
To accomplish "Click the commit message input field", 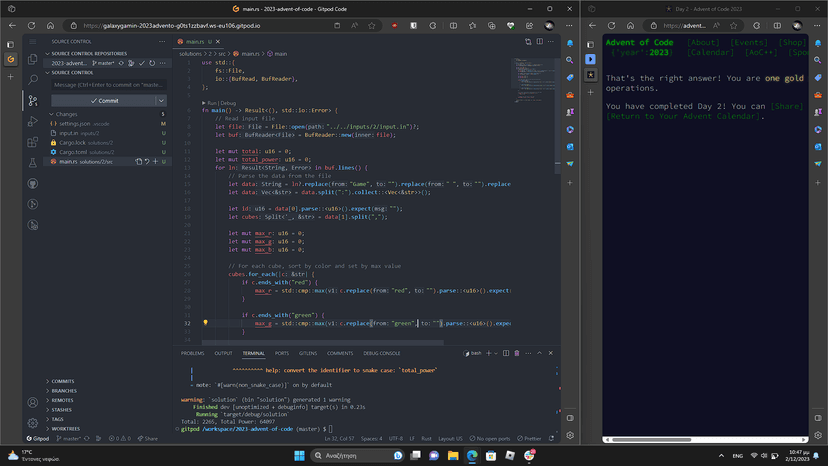I will point(108,85).
